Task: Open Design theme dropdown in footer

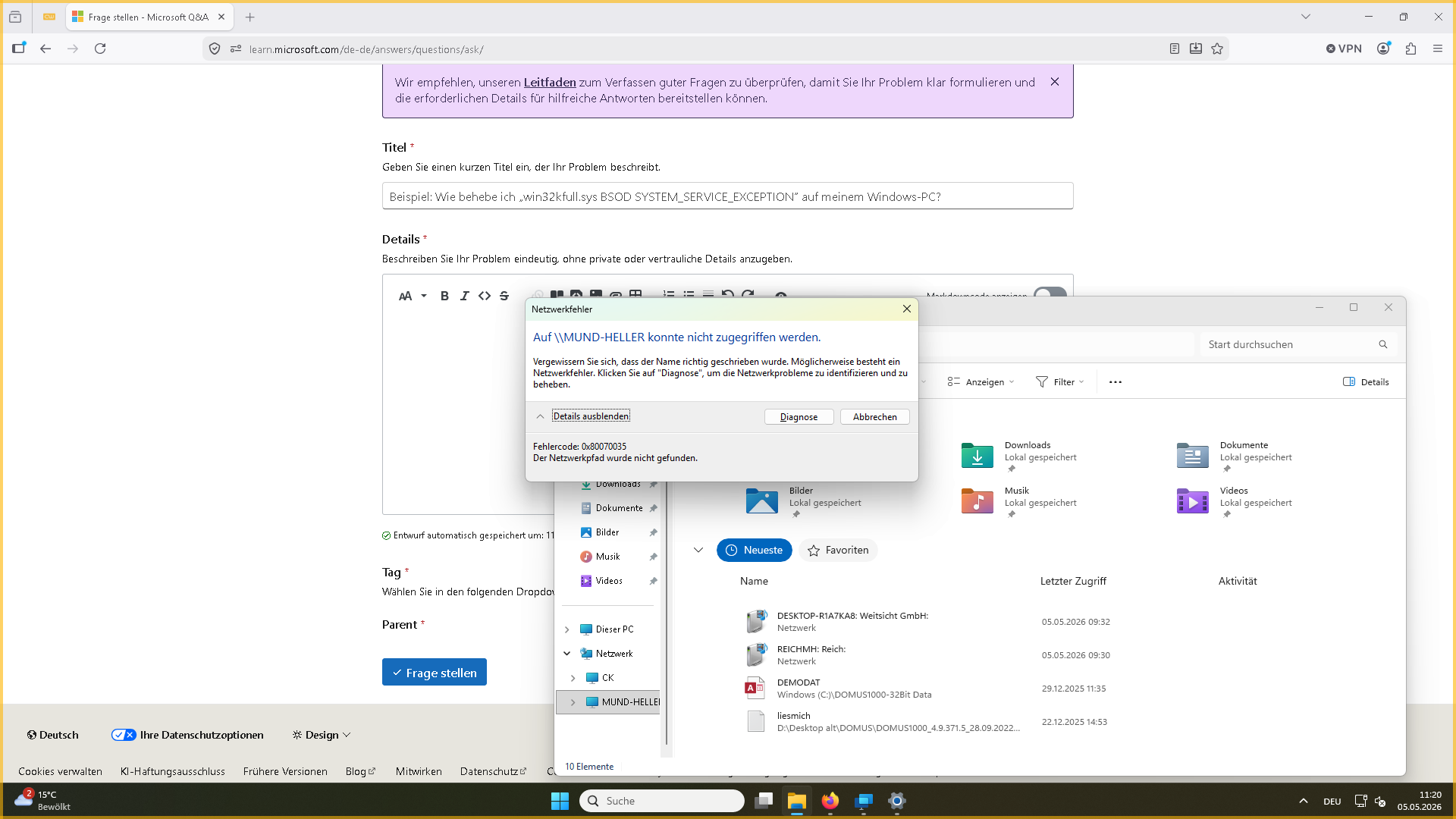Action: 322,735
